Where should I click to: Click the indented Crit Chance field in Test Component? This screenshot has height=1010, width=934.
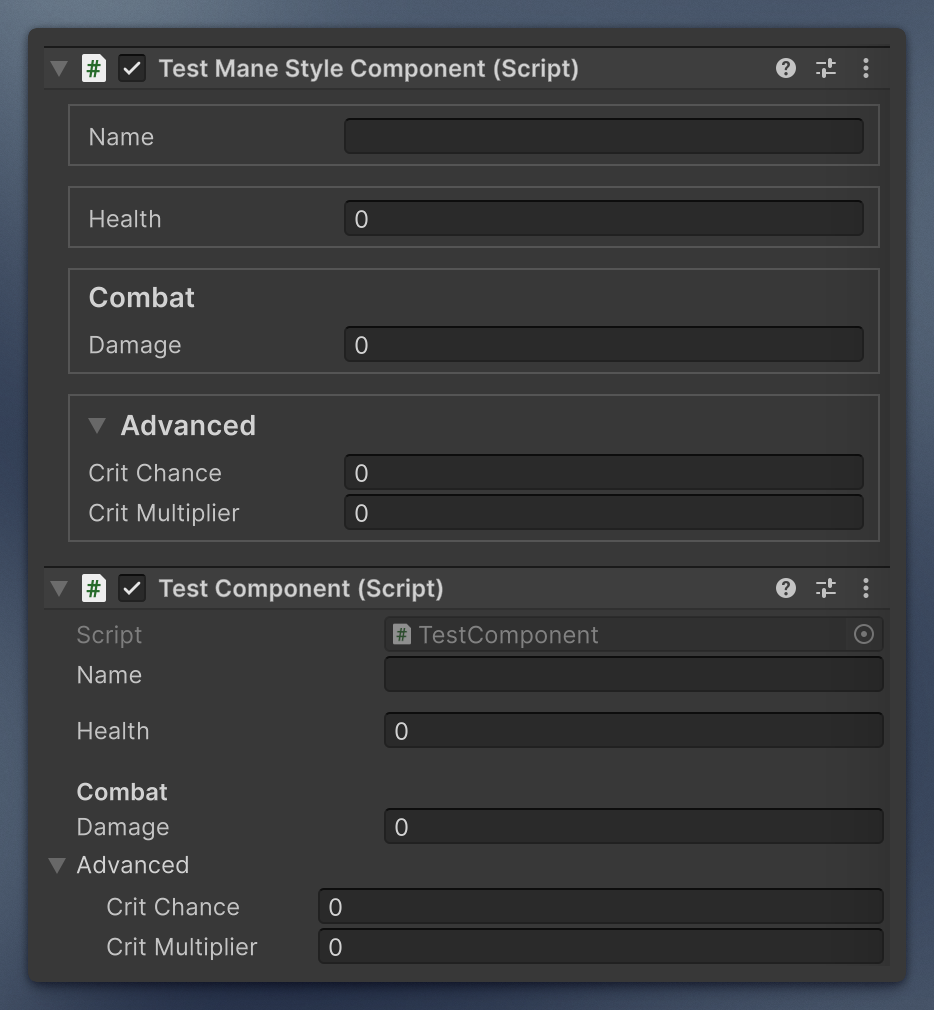[601, 906]
